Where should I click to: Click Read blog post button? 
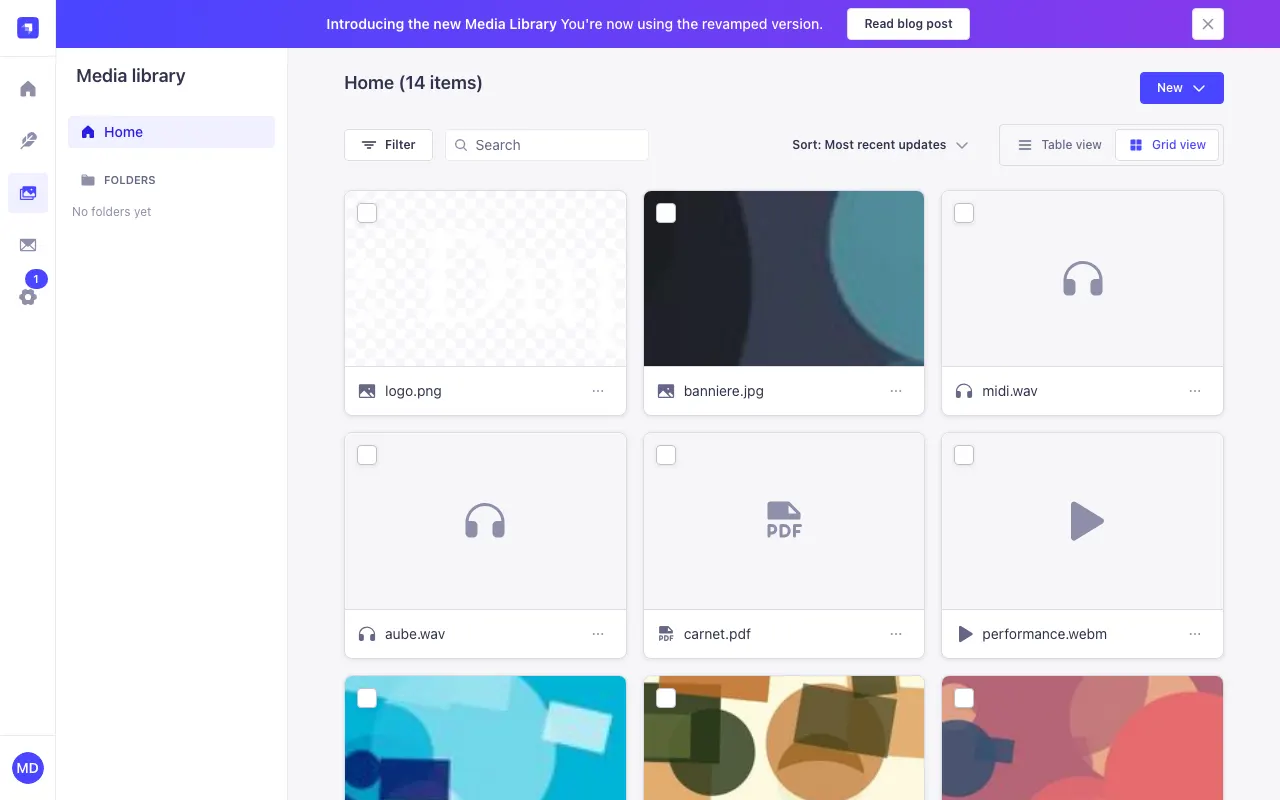(x=908, y=24)
